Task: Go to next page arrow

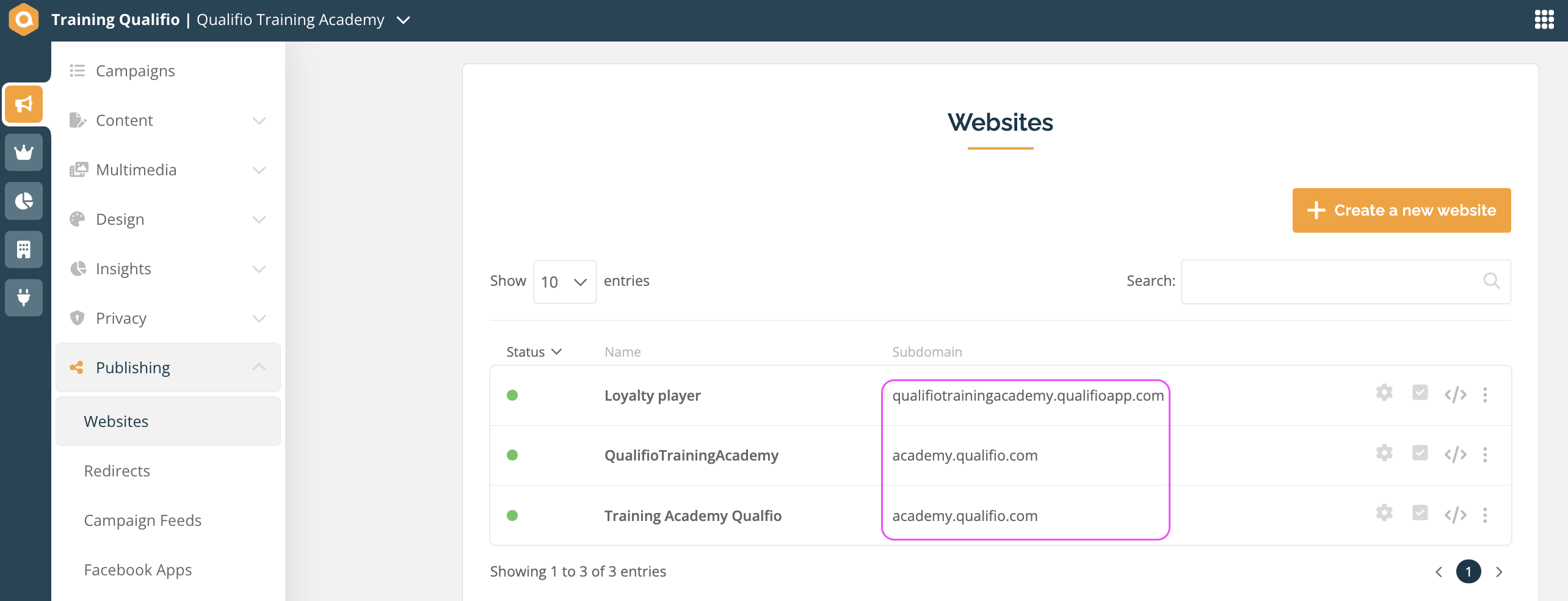Action: 1499,572
